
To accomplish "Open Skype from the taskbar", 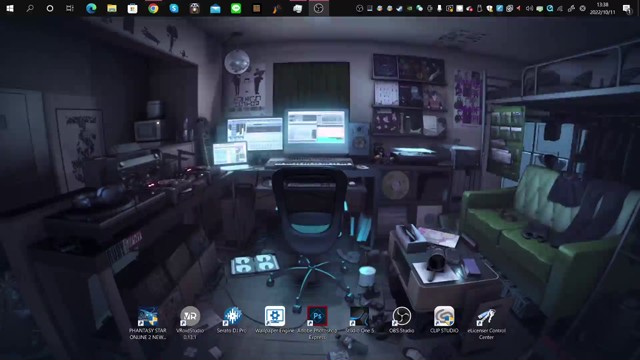I will [174, 8].
